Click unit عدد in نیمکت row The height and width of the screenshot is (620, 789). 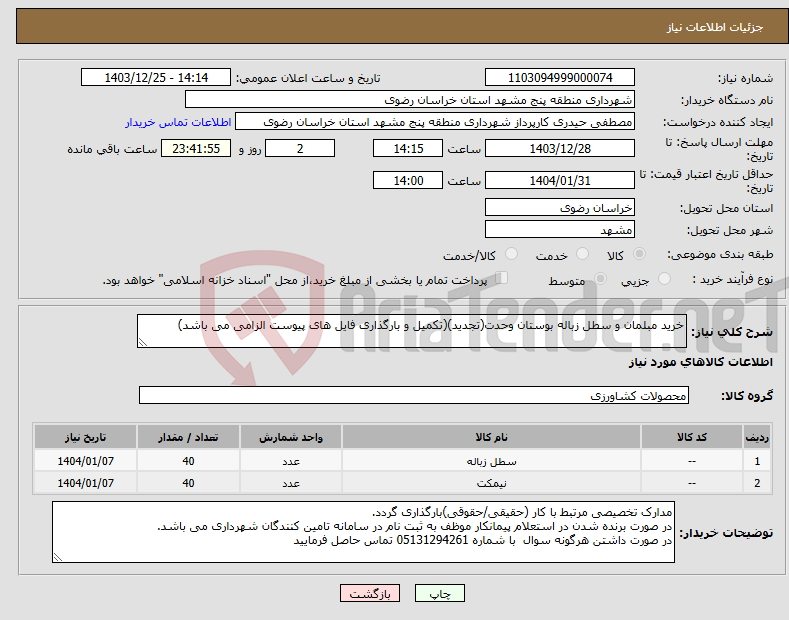(x=291, y=483)
